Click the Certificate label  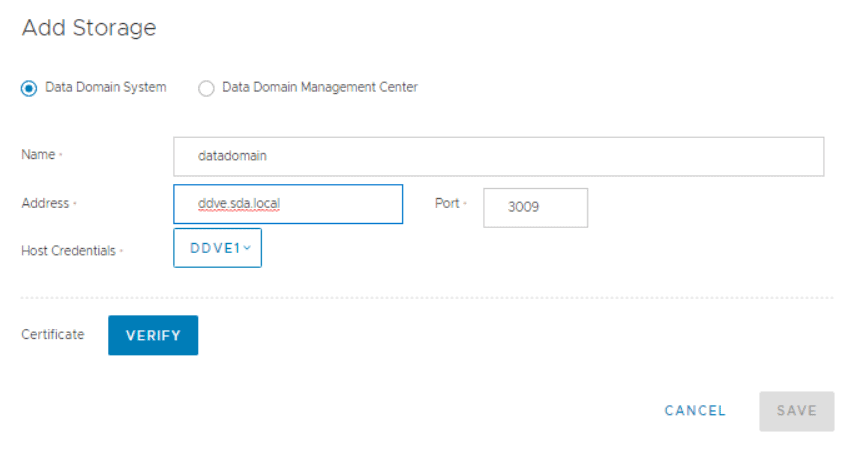(52, 334)
